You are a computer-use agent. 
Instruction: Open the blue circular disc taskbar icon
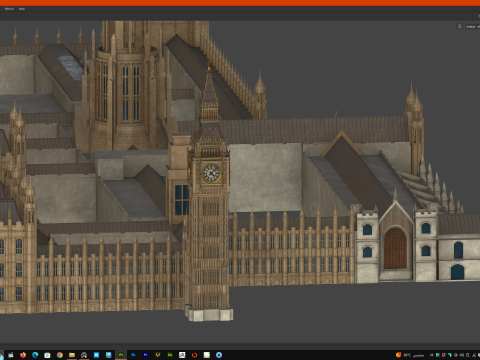click(x=219, y=355)
